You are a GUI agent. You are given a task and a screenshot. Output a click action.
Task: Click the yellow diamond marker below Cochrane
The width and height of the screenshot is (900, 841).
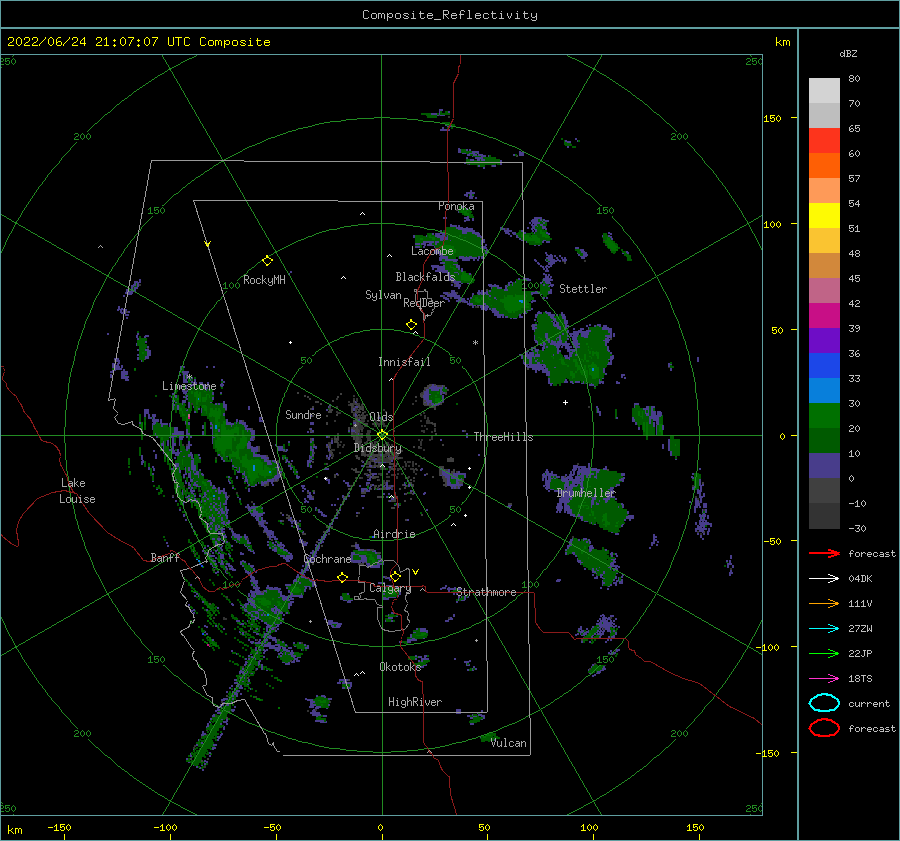343,577
